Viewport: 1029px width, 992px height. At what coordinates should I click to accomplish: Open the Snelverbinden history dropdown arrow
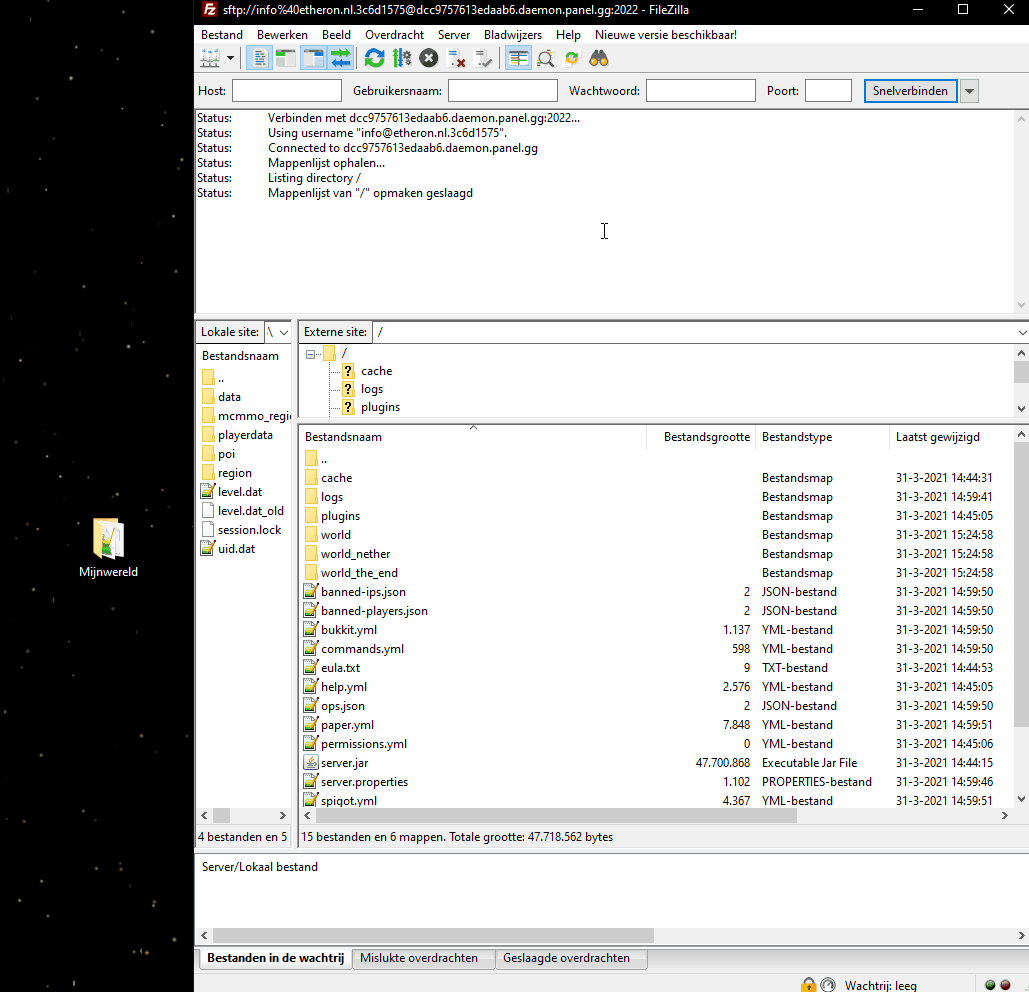click(x=968, y=91)
